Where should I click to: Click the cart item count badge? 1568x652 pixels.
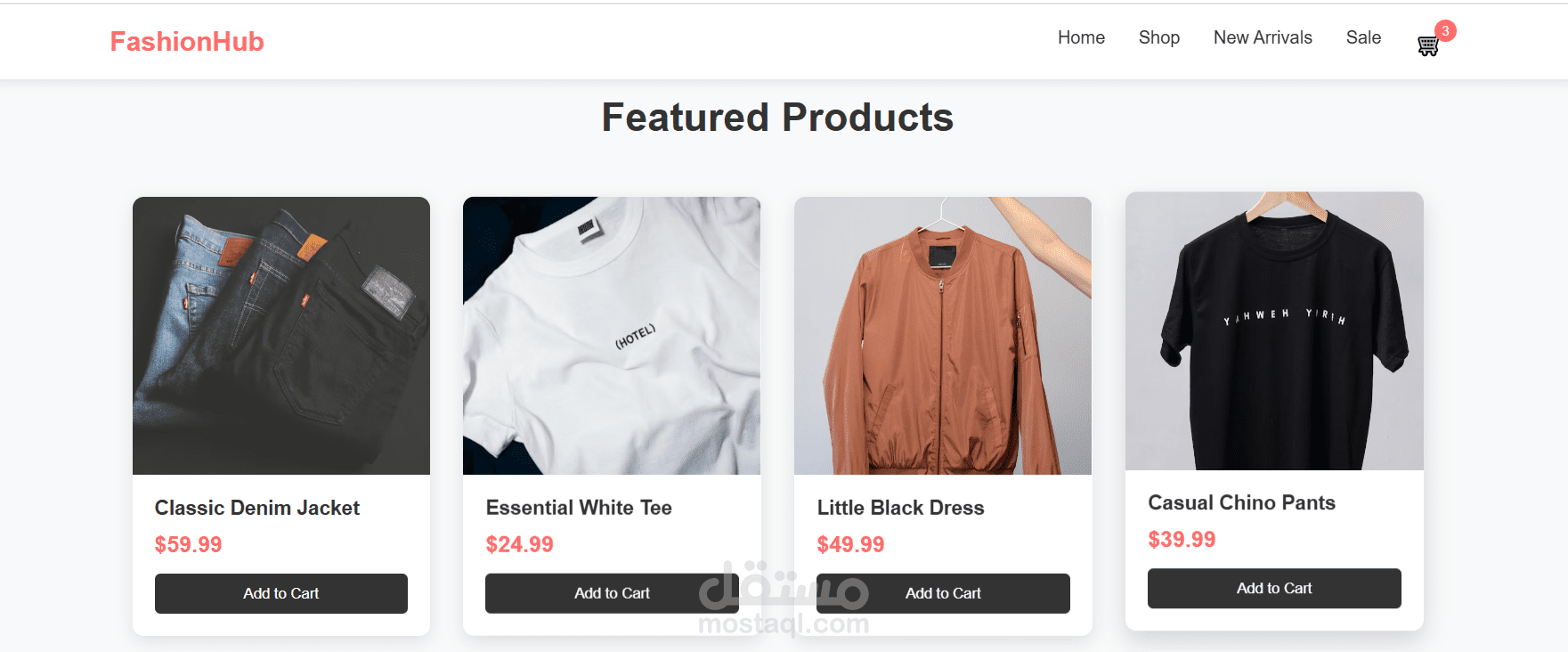(1445, 31)
